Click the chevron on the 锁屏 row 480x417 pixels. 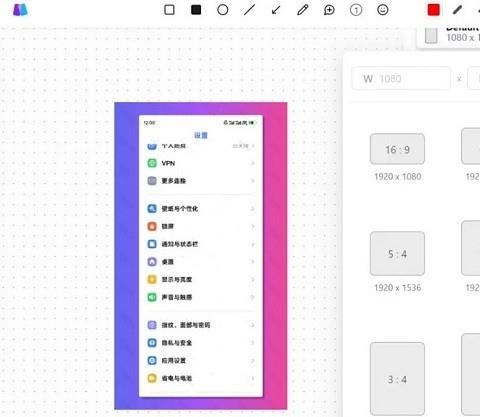pos(253,226)
